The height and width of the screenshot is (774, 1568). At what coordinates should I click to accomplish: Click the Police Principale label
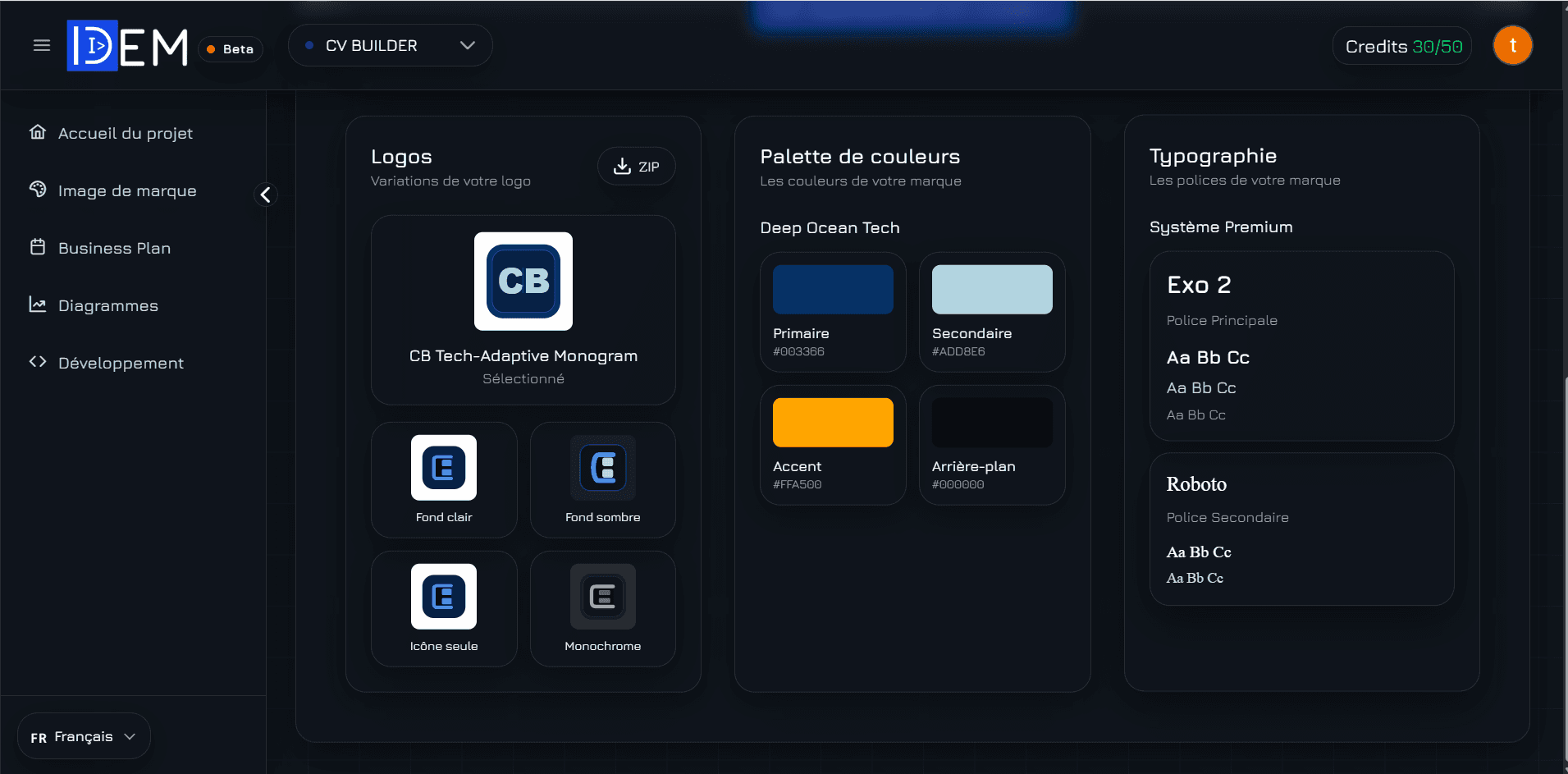1222,320
